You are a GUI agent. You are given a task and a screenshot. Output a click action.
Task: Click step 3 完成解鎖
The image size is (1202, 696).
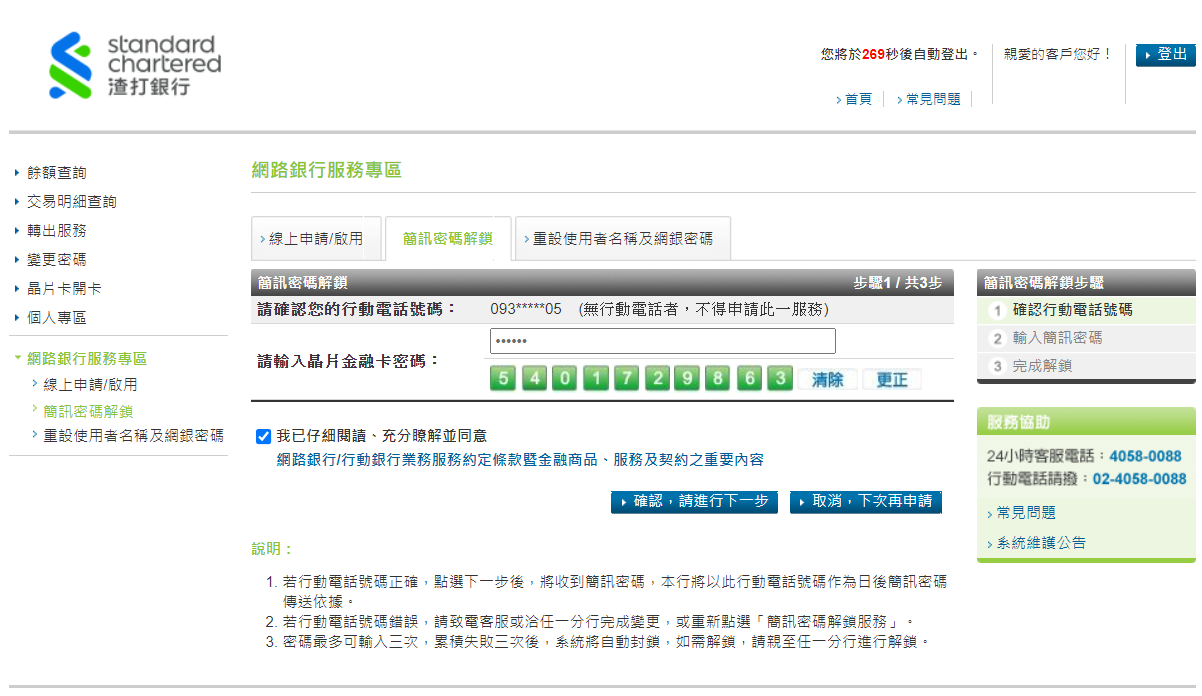(1085, 366)
